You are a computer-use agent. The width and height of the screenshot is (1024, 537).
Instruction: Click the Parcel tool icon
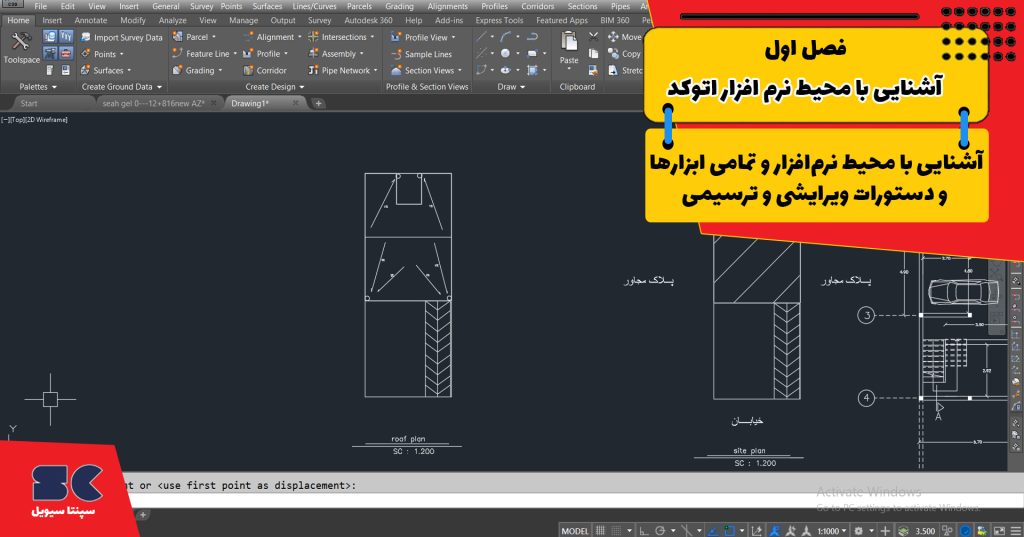(x=178, y=37)
